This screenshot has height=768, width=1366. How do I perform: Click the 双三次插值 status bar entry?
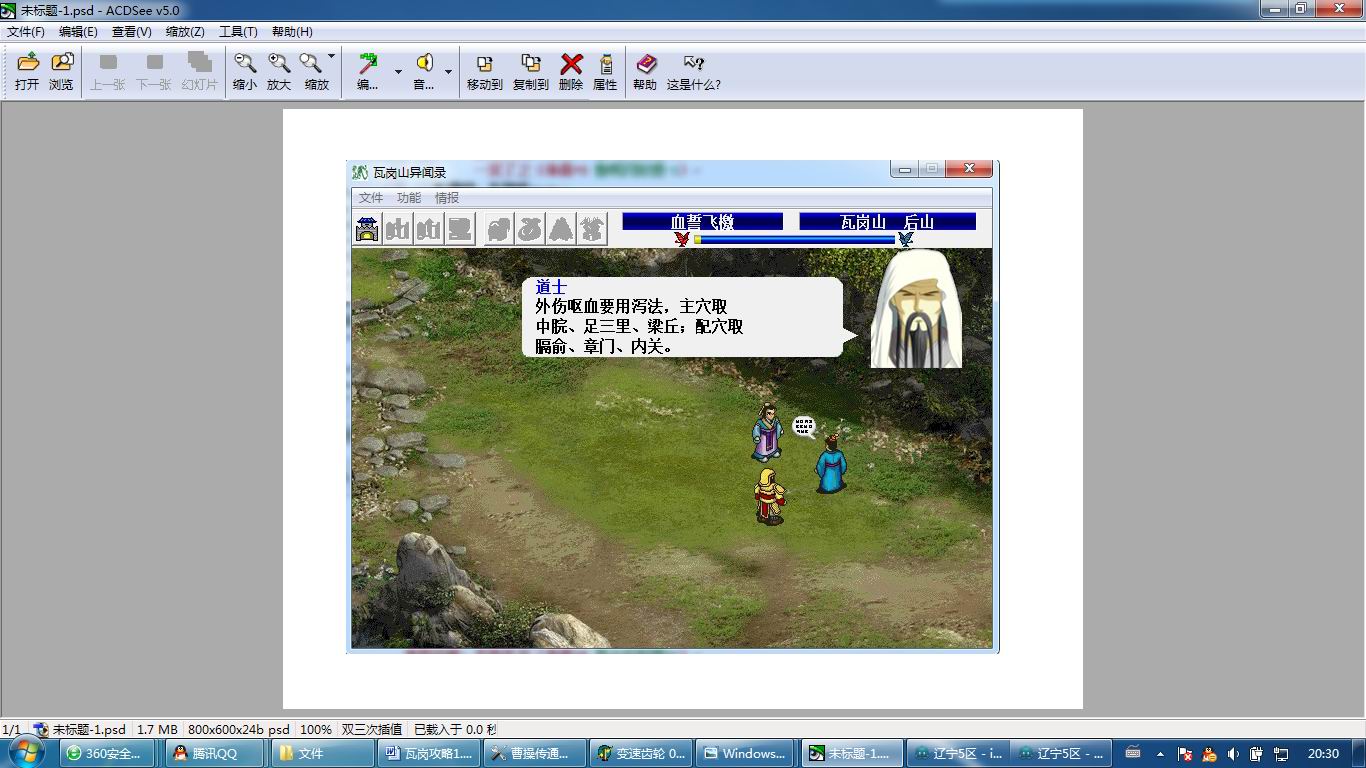tap(372, 730)
